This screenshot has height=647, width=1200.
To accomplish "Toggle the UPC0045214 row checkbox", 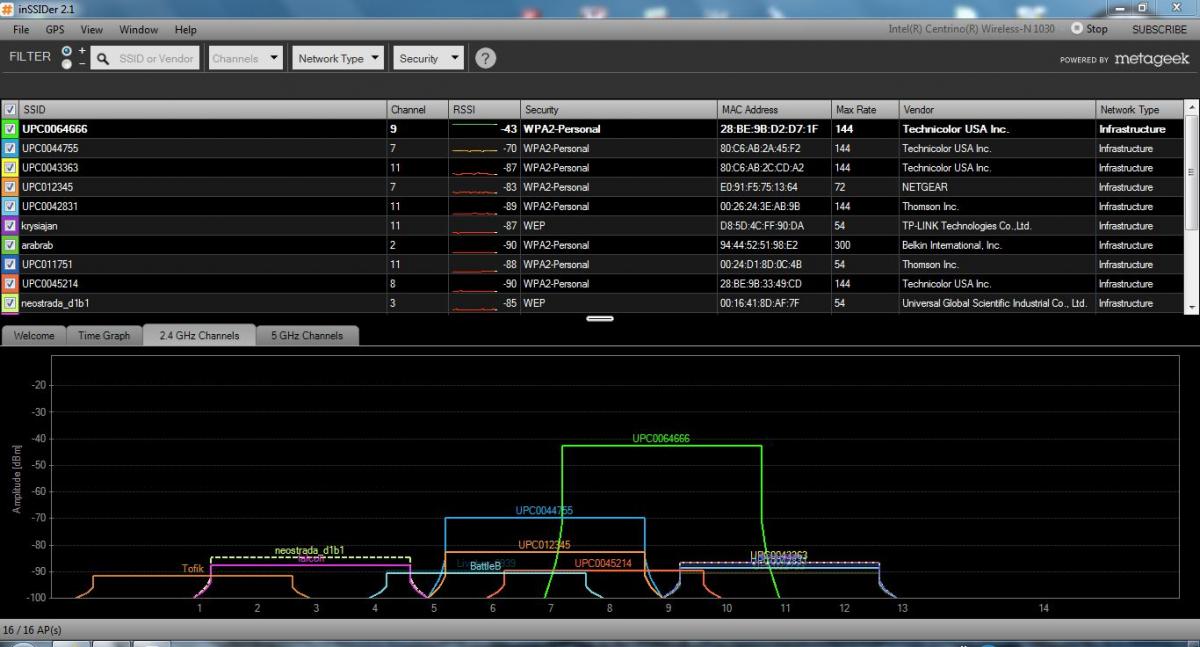I will (10, 284).
